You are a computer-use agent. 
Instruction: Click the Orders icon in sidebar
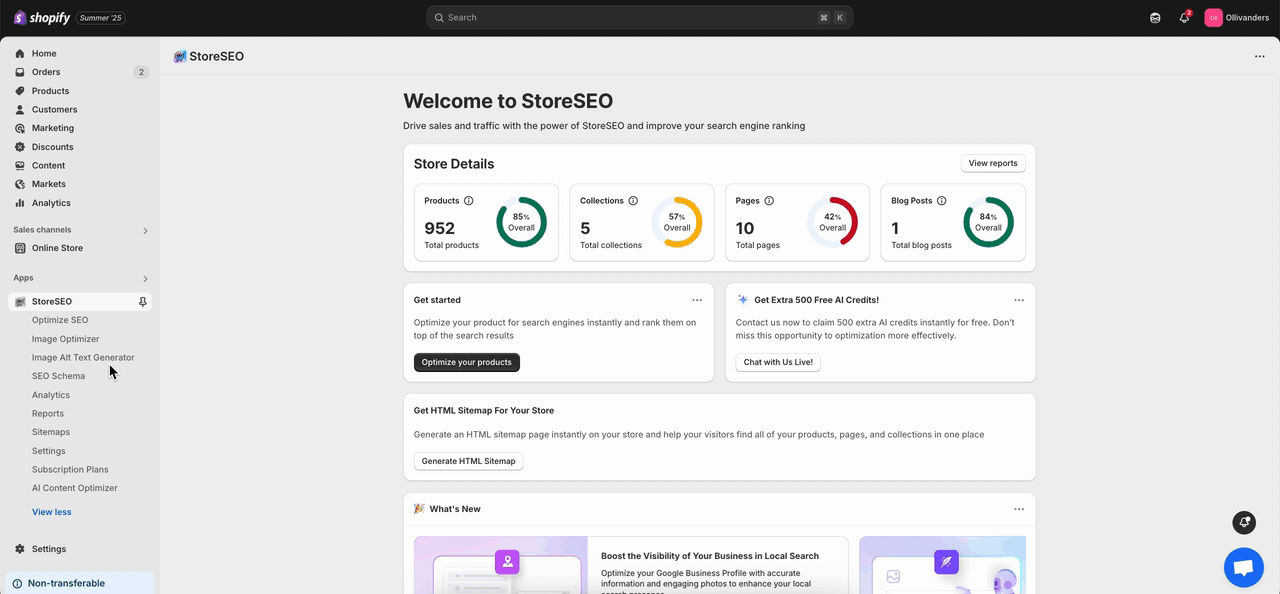click(20, 72)
